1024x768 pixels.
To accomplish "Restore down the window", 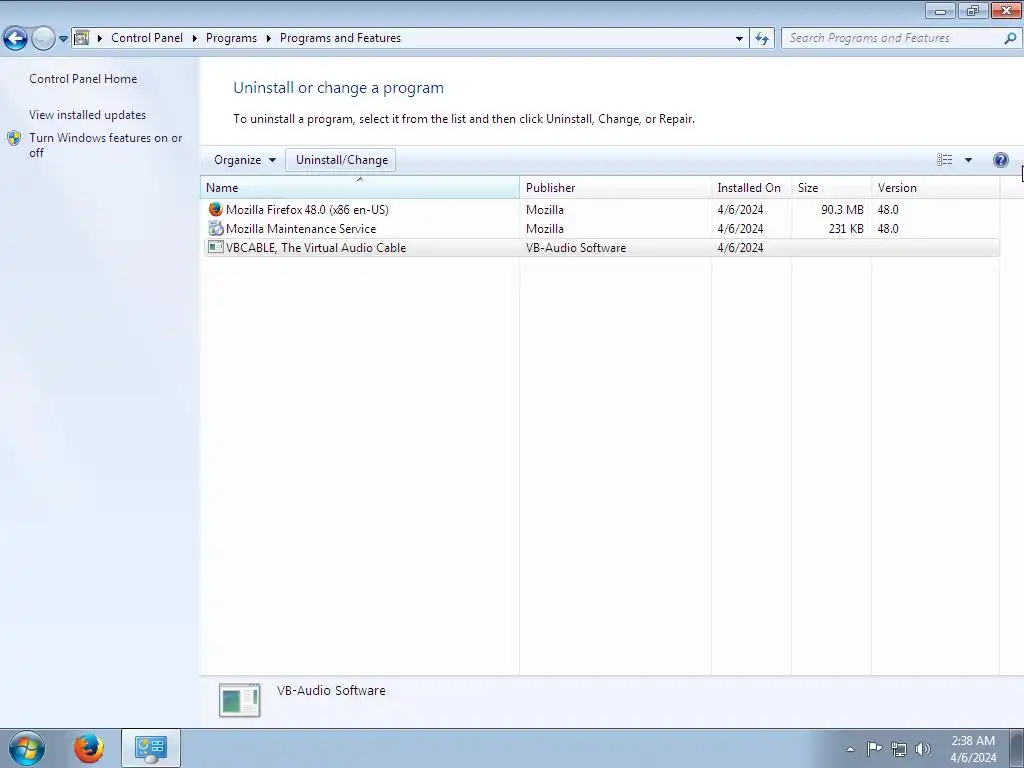I will click(x=972, y=10).
